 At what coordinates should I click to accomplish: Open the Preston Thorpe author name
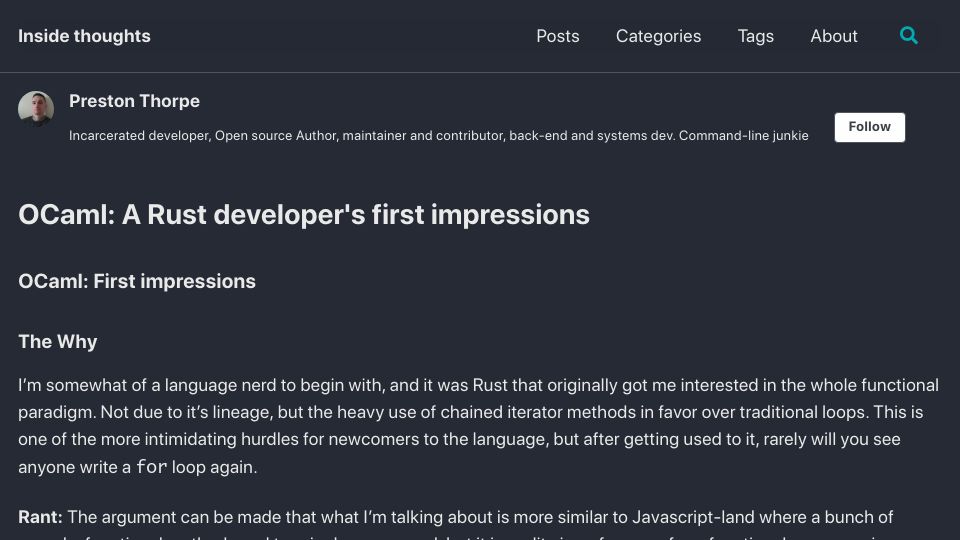(135, 101)
